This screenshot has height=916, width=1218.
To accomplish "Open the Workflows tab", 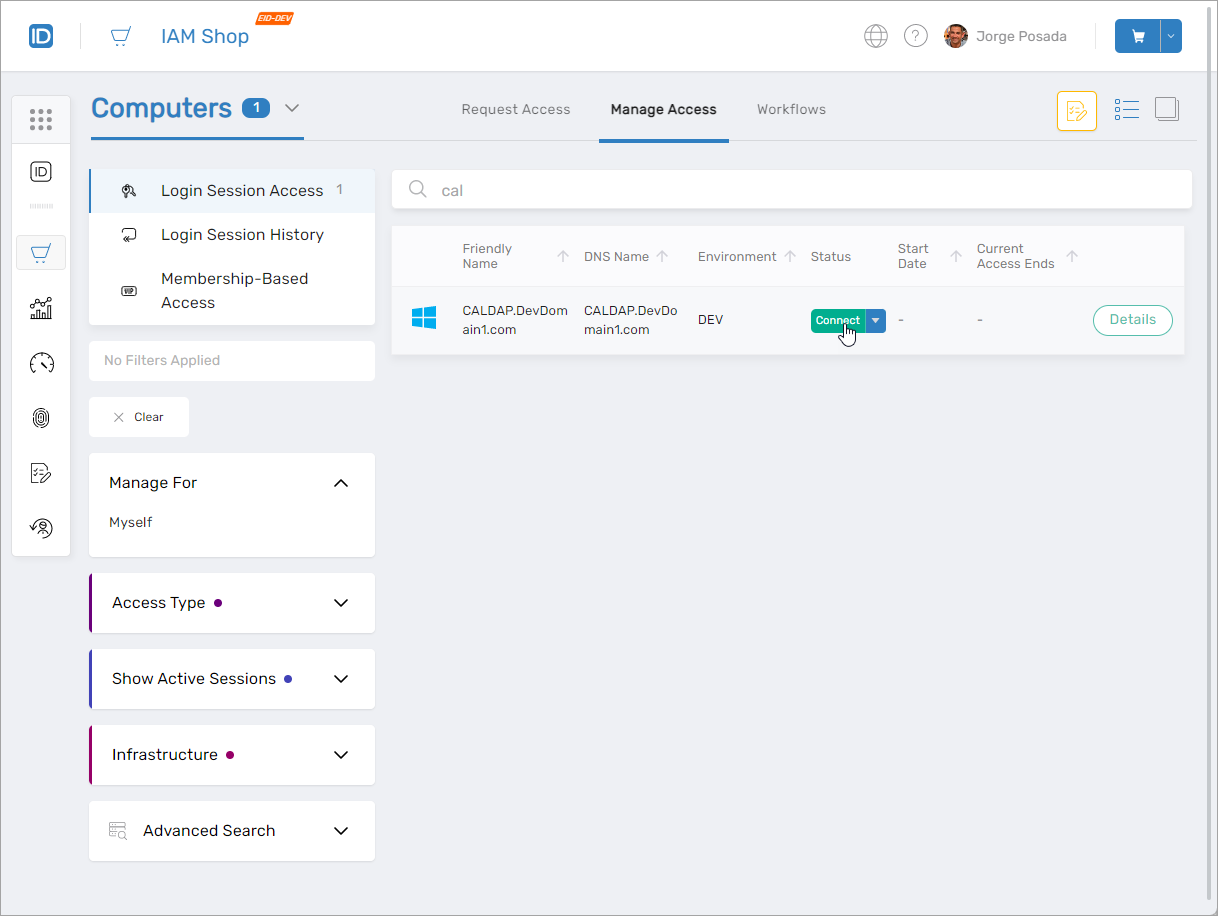I will 791,110.
